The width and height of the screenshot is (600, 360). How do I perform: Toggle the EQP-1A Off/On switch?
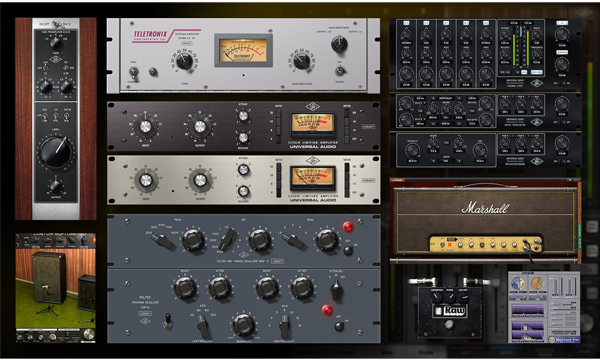(339, 326)
